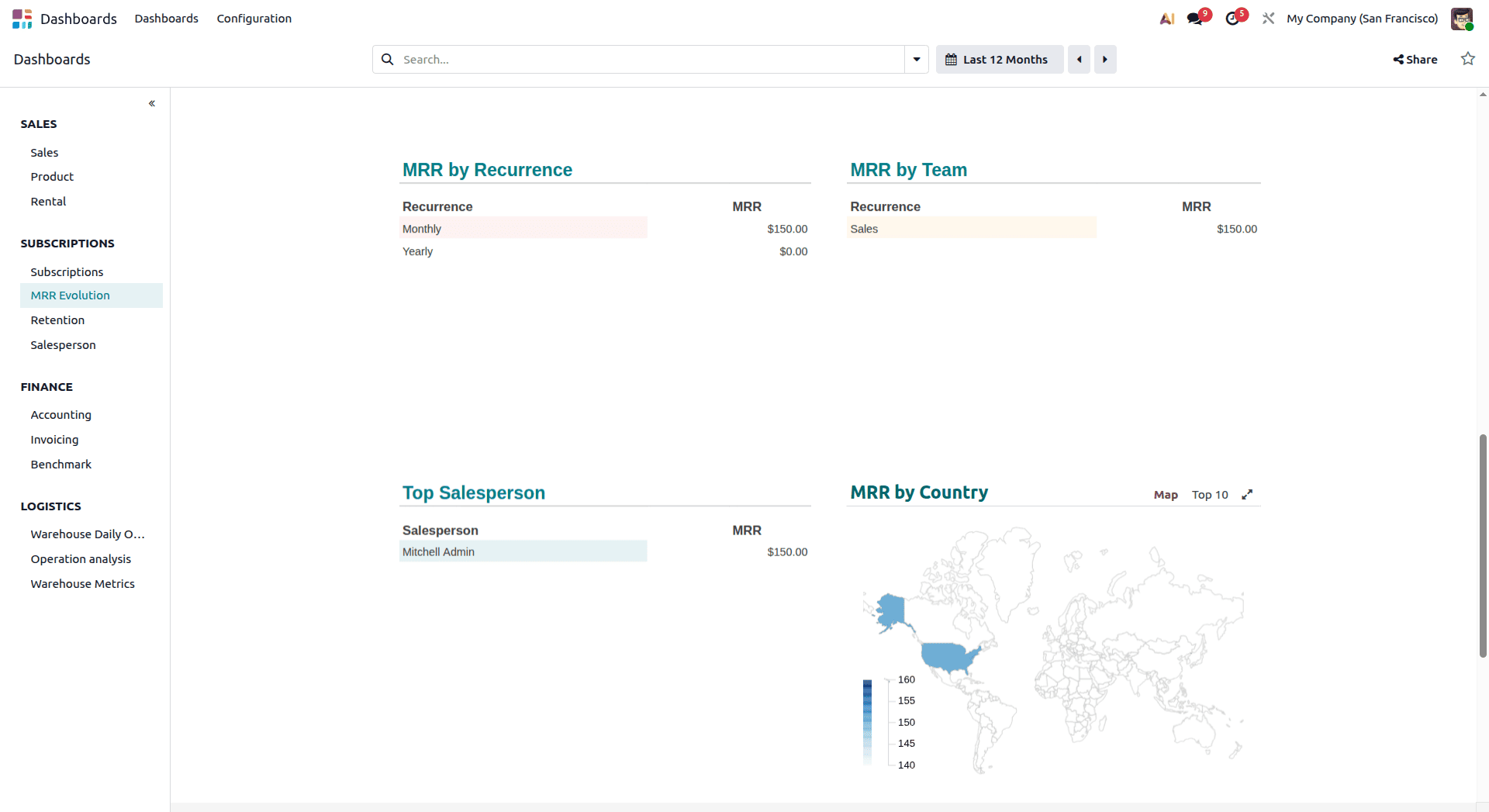This screenshot has height=812, width=1489.
Task: Open the activities clock icon with badge 5
Action: [1232, 19]
